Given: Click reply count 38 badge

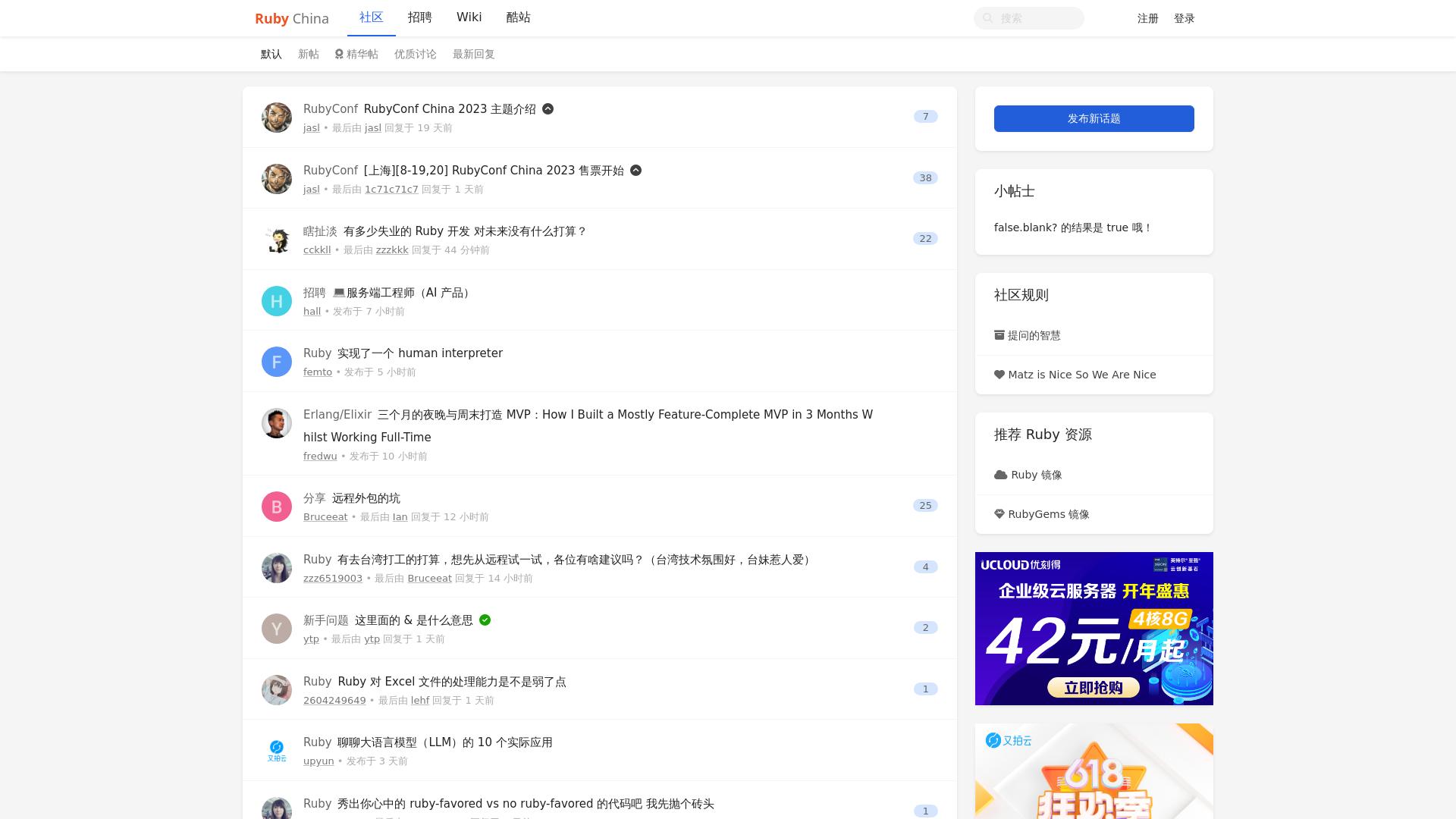Looking at the screenshot, I should click(925, 177).
